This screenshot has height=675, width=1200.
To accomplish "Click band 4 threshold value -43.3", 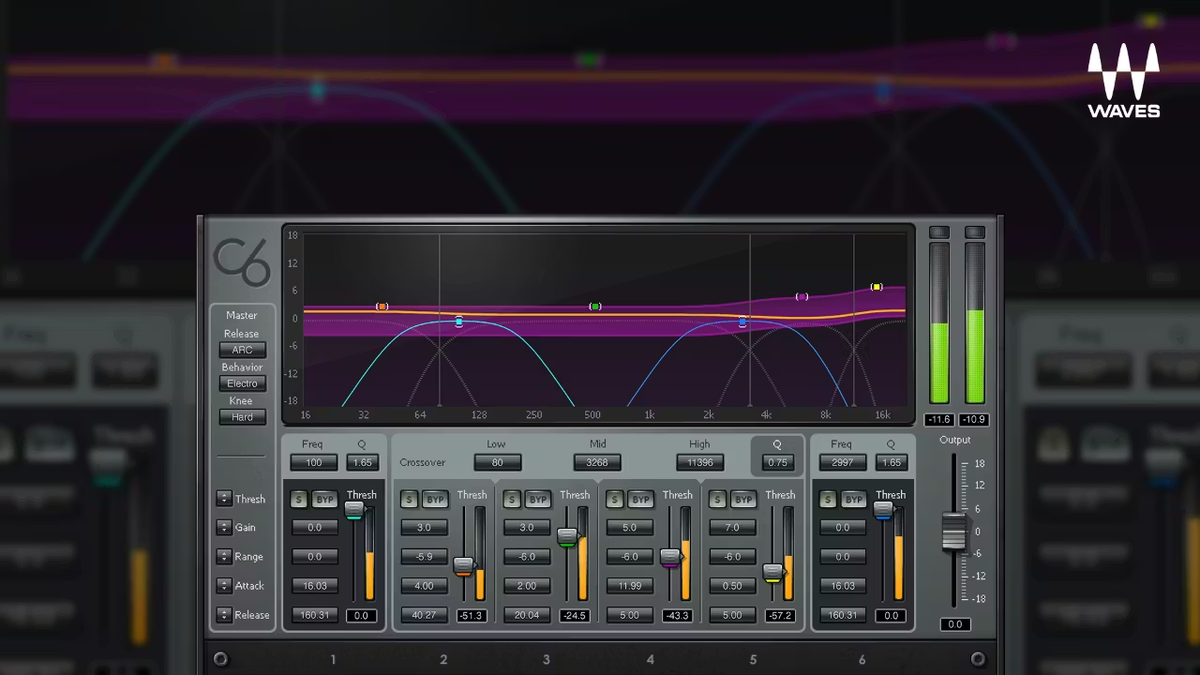I will coord(677,616).
